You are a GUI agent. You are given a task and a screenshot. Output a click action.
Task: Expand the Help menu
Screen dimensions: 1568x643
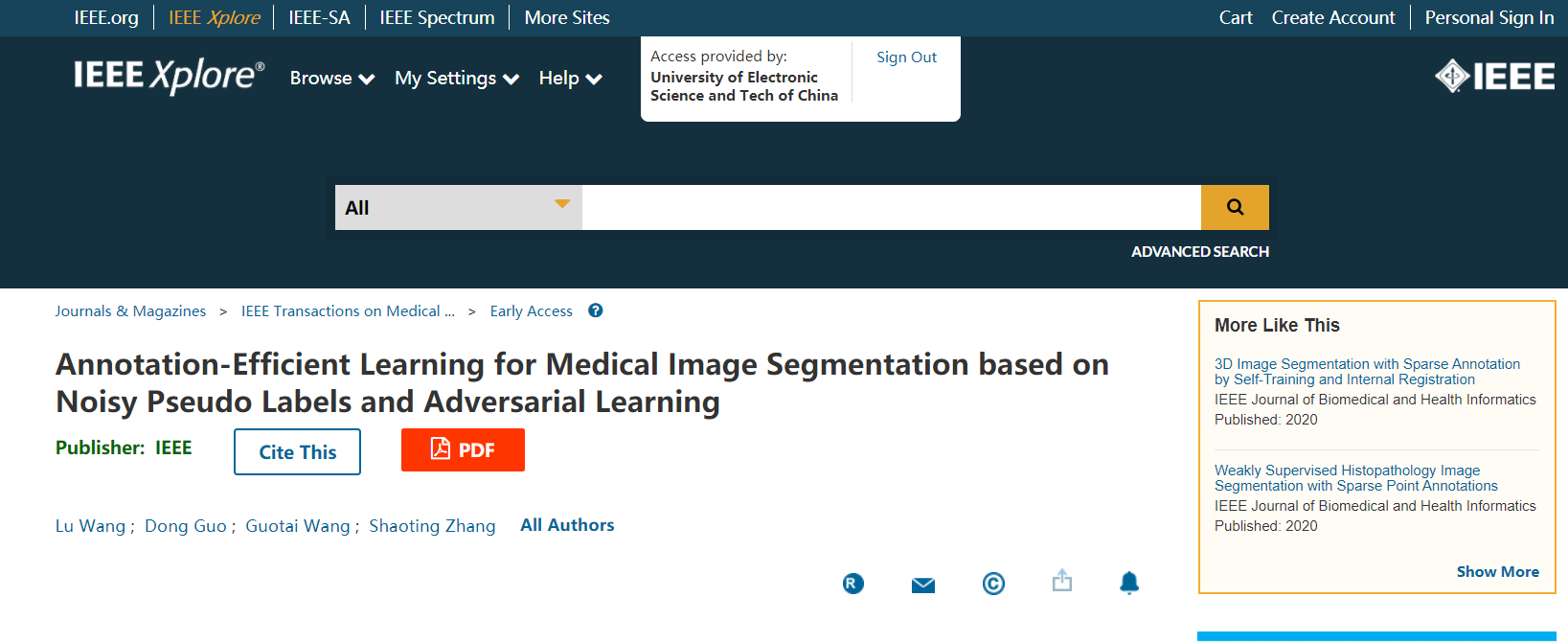[x=570, y=79]
